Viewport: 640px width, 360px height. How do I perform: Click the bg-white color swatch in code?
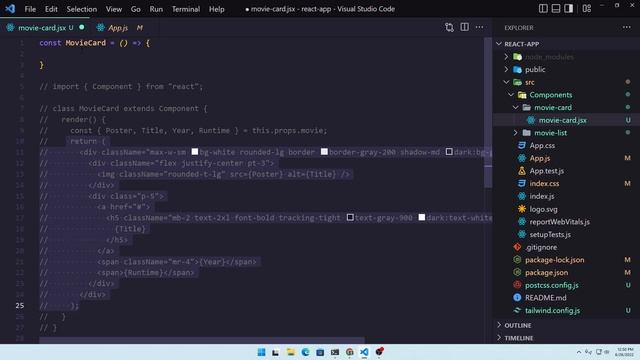195,152
